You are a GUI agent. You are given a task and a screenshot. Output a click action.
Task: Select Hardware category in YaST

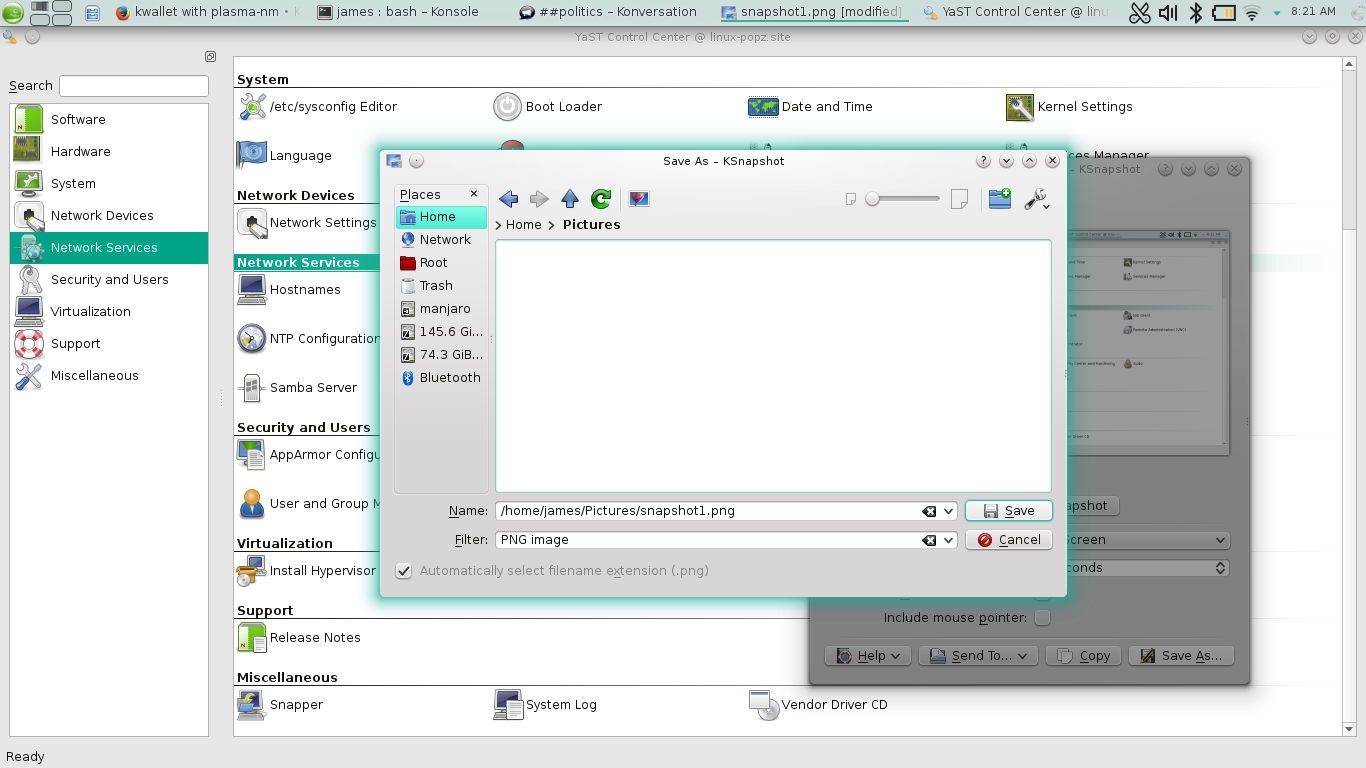click(109, 152)
